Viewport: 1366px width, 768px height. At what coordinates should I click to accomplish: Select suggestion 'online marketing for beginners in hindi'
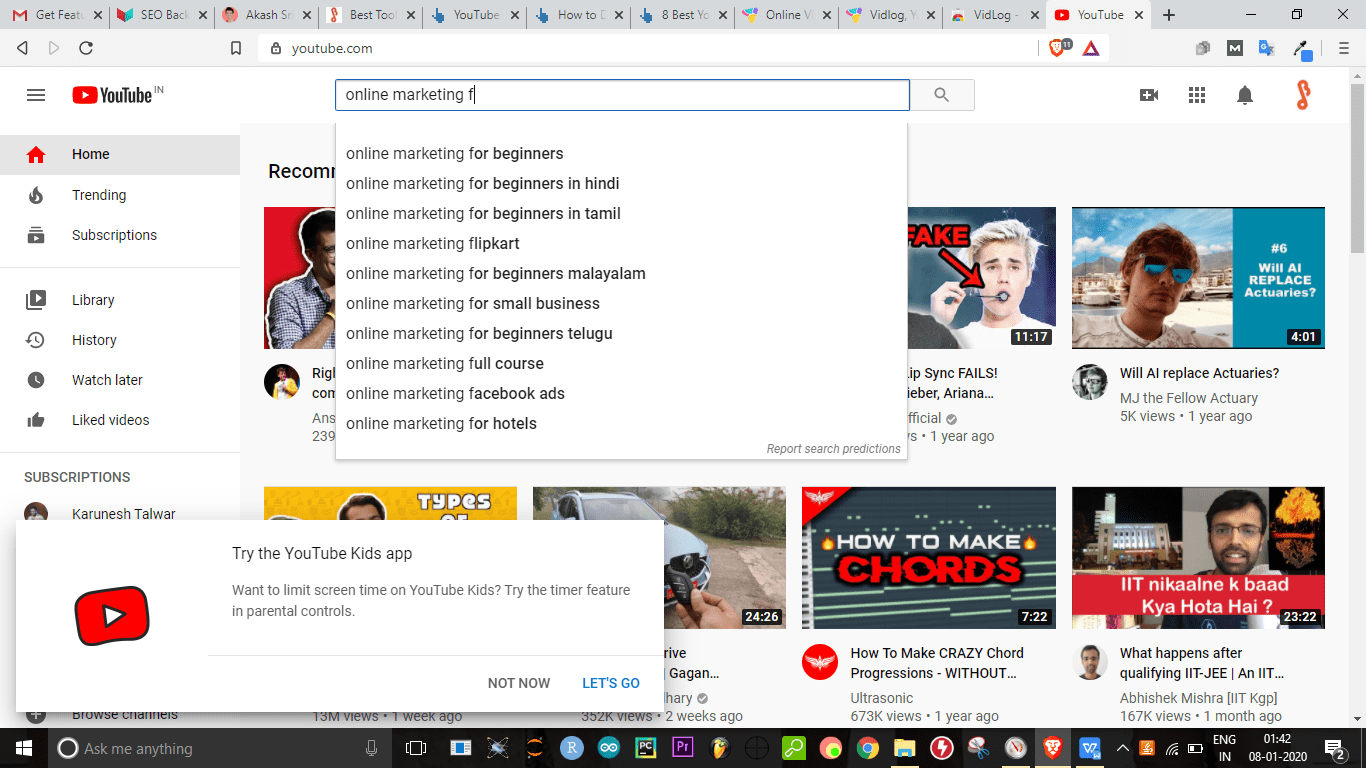tap(621, 183)
